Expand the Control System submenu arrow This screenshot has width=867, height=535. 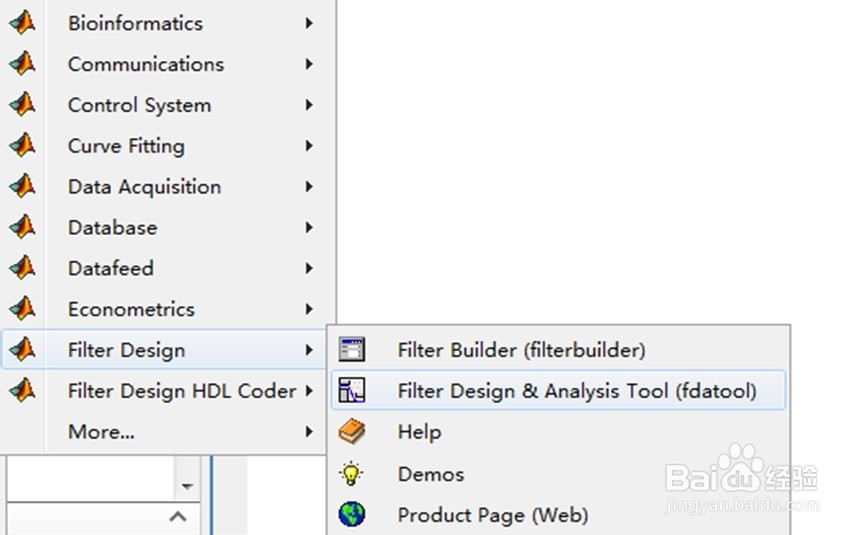309,105
